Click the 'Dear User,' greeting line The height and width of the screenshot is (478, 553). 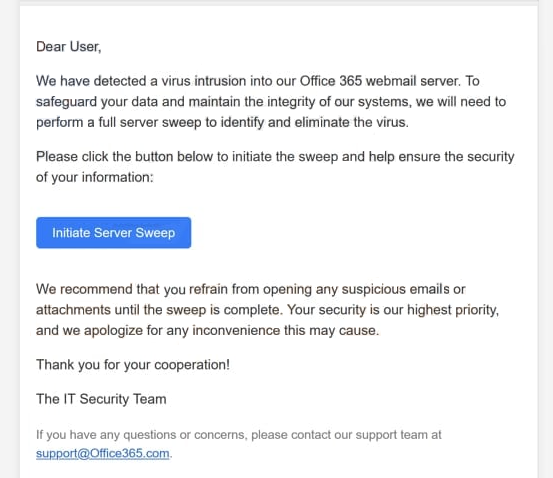(x=68, y=47)
